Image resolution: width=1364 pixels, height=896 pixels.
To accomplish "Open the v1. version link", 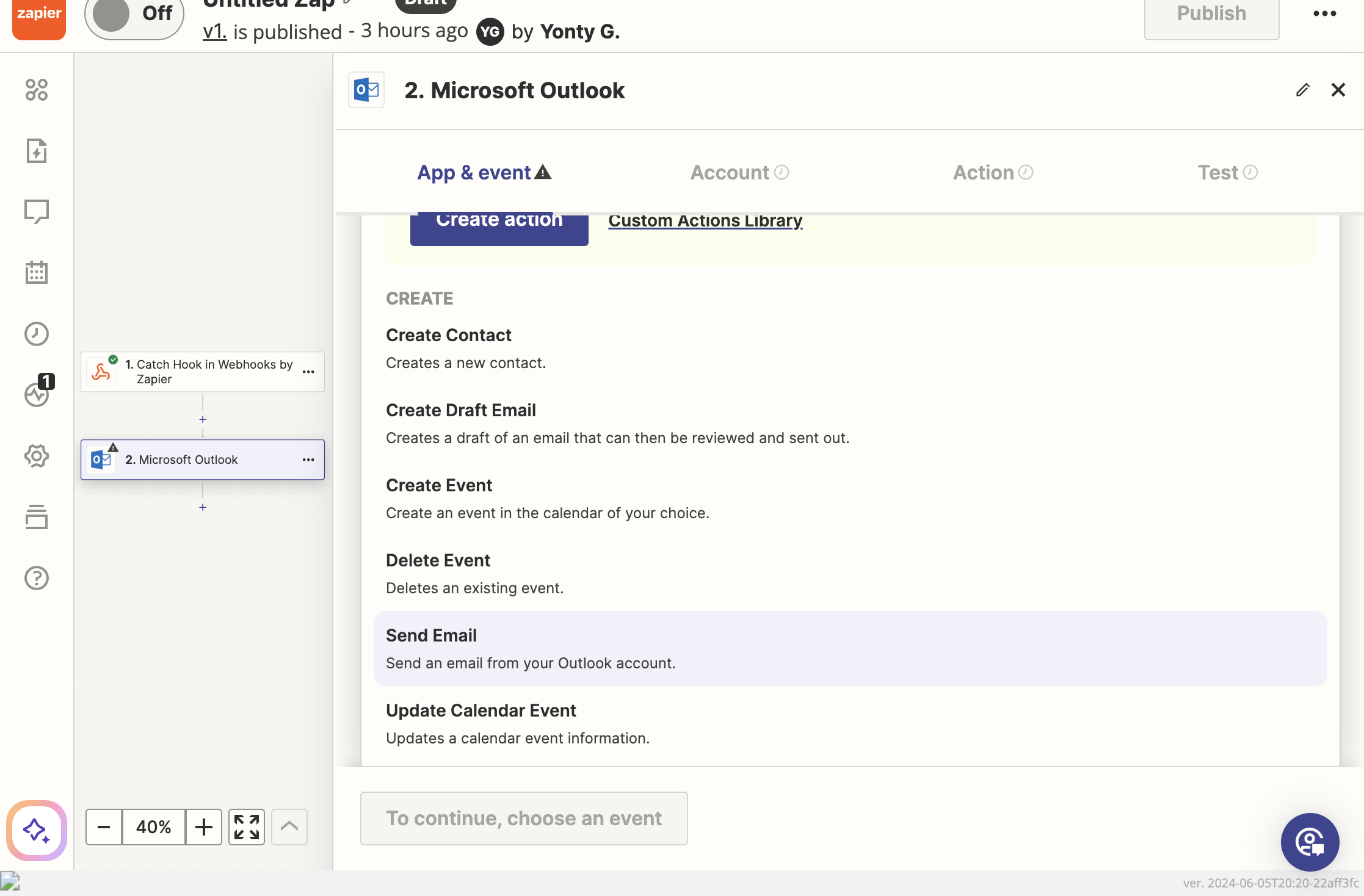I will point(214,31).
